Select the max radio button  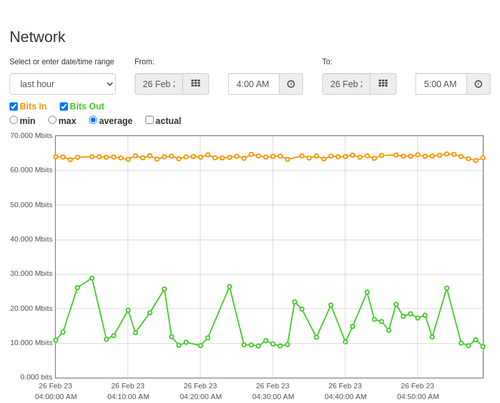coord(52,120)
